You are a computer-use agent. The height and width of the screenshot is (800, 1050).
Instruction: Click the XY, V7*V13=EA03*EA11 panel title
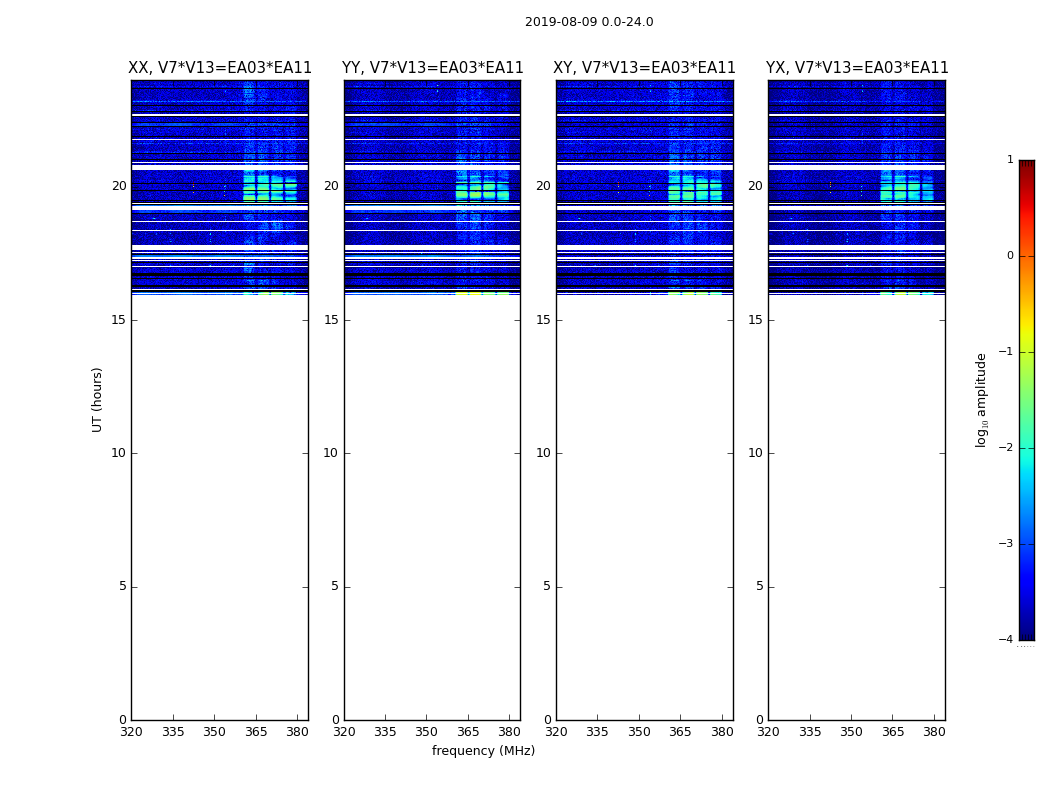[644, 68]
